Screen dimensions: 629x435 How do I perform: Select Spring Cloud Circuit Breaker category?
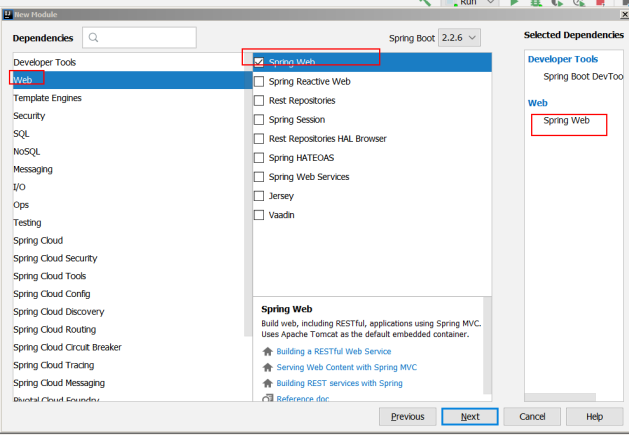click(128, 347)
